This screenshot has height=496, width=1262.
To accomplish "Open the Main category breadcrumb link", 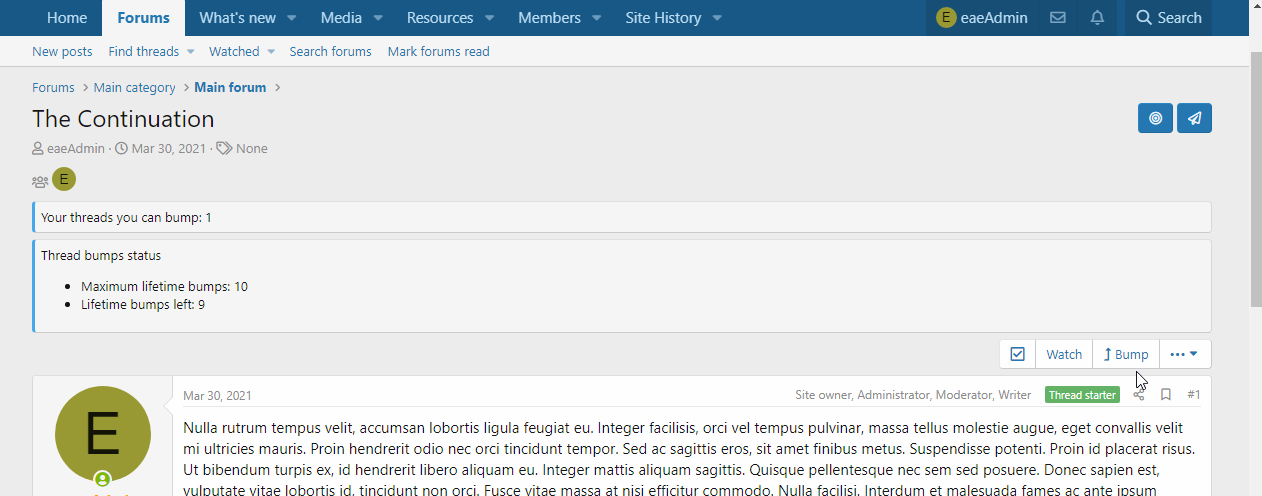I will click(134, 88).
